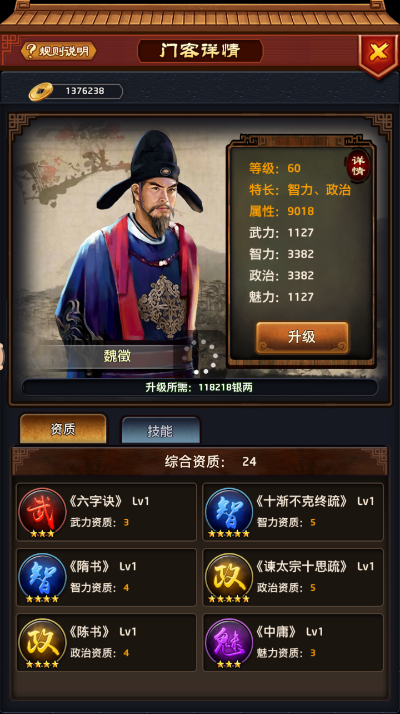Close the 门客详情 panel with X
Viewport: 400px width, 714px height.
tap(378, 52)
